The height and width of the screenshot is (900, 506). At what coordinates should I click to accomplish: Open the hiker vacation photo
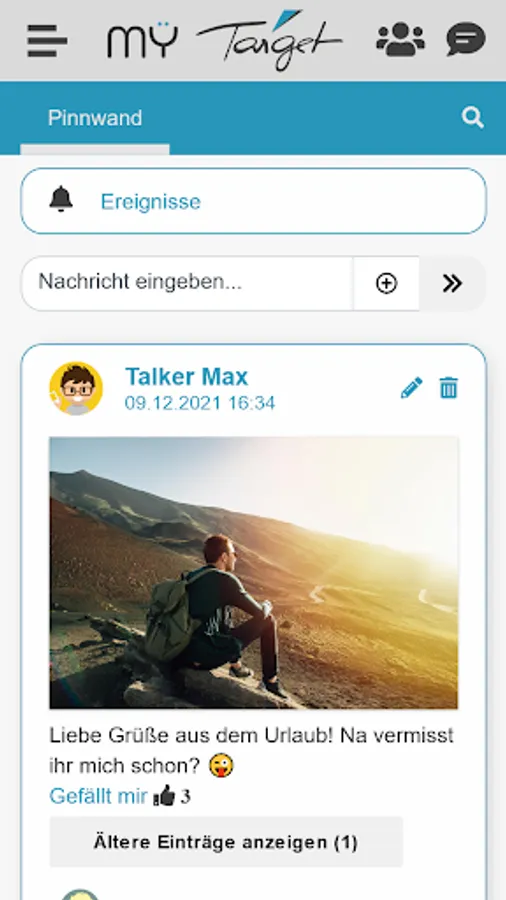[x=254, y=573]
